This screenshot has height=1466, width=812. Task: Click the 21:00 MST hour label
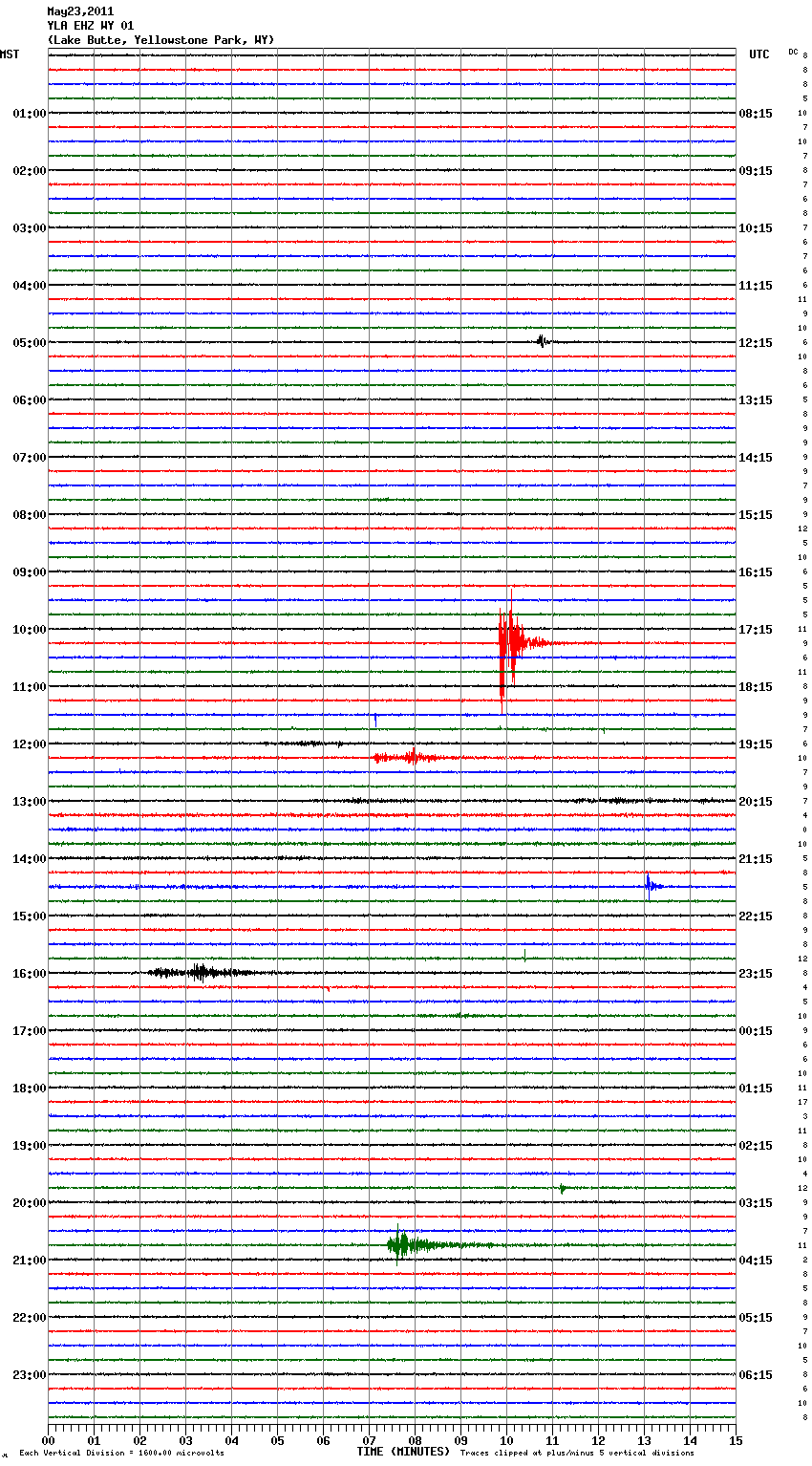tap(30, 1261)
